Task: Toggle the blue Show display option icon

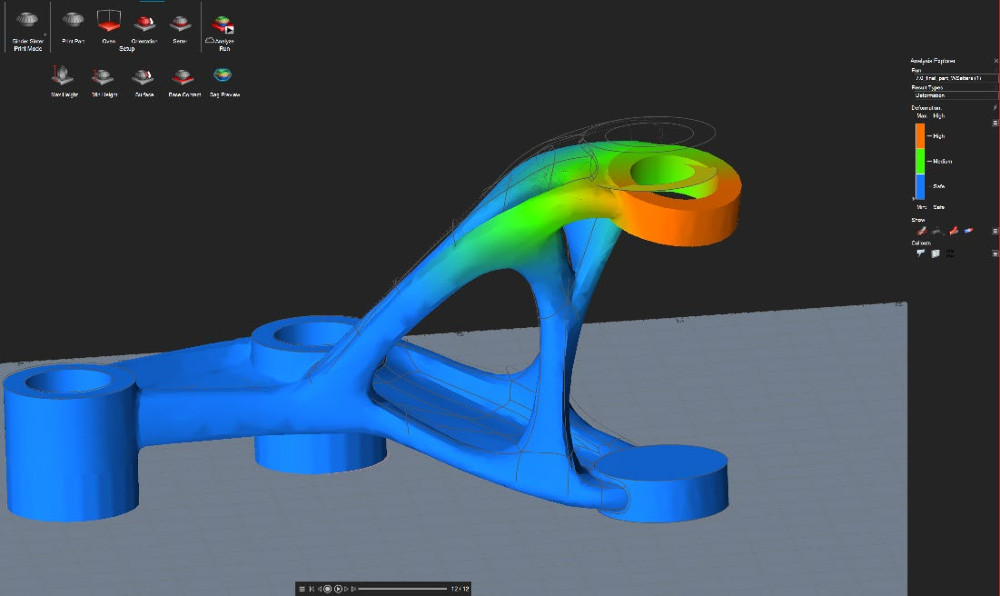Action: click(x=969, y=231)
